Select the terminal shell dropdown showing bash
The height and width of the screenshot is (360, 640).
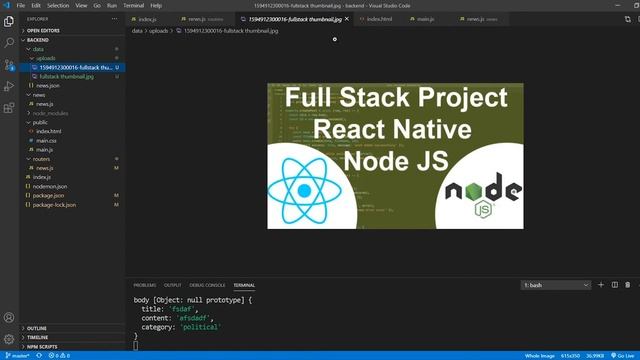[556, 285]
